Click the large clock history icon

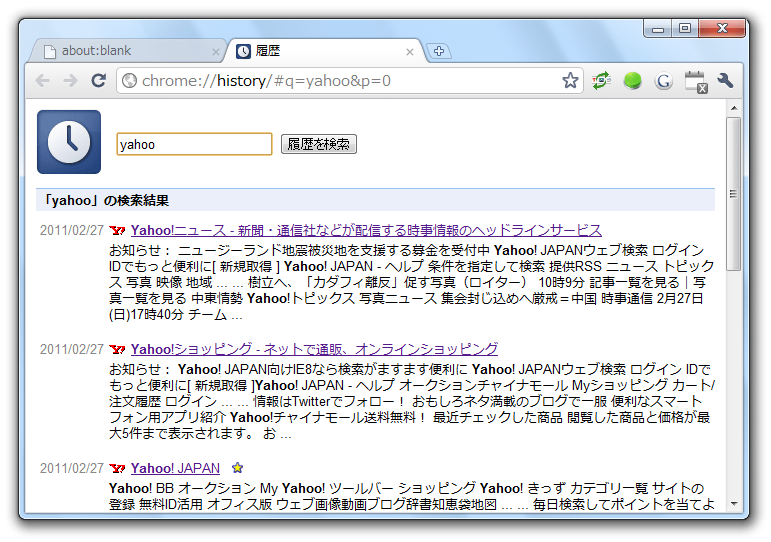coord(69,142)
